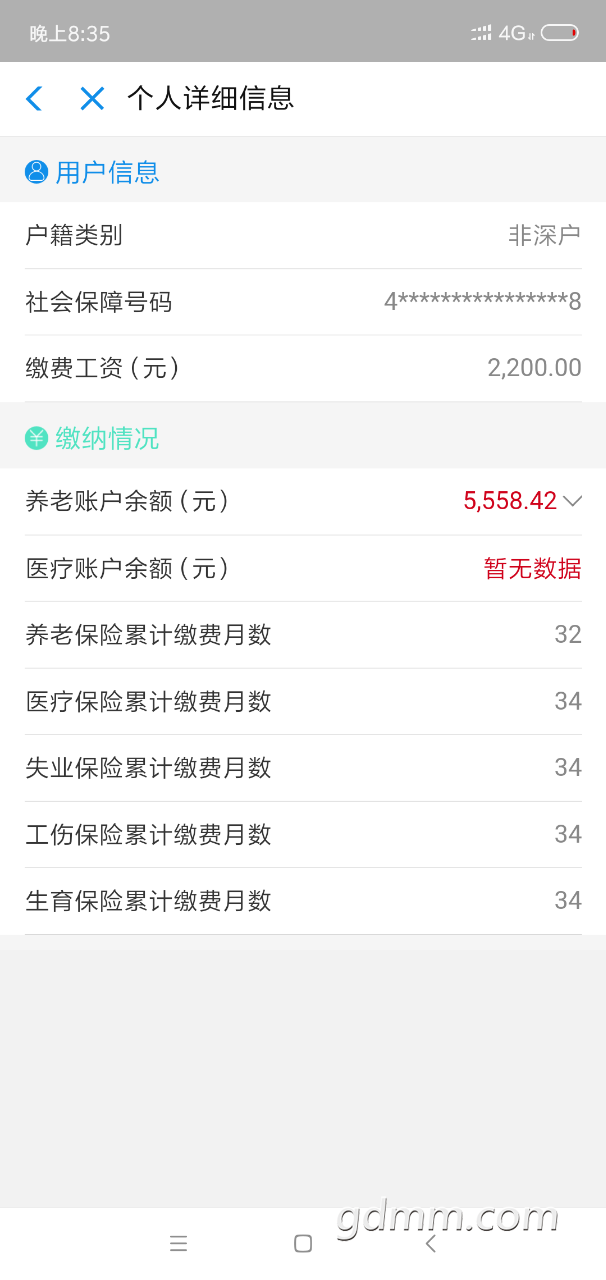Select the 失业保险累计缴费月数 row
606x1280 pixels.
point(303,768)
